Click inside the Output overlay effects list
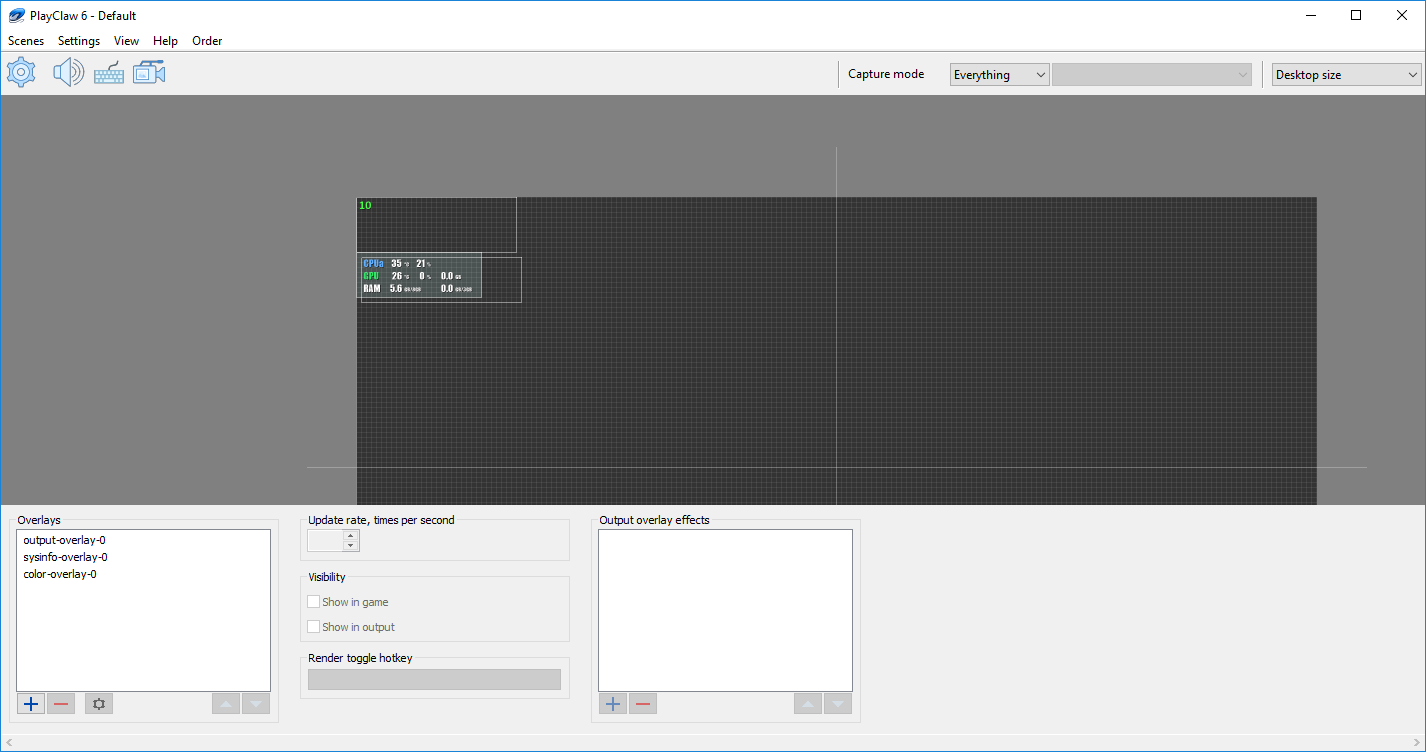Screen dimensions: 1426x752 [725, 610]
